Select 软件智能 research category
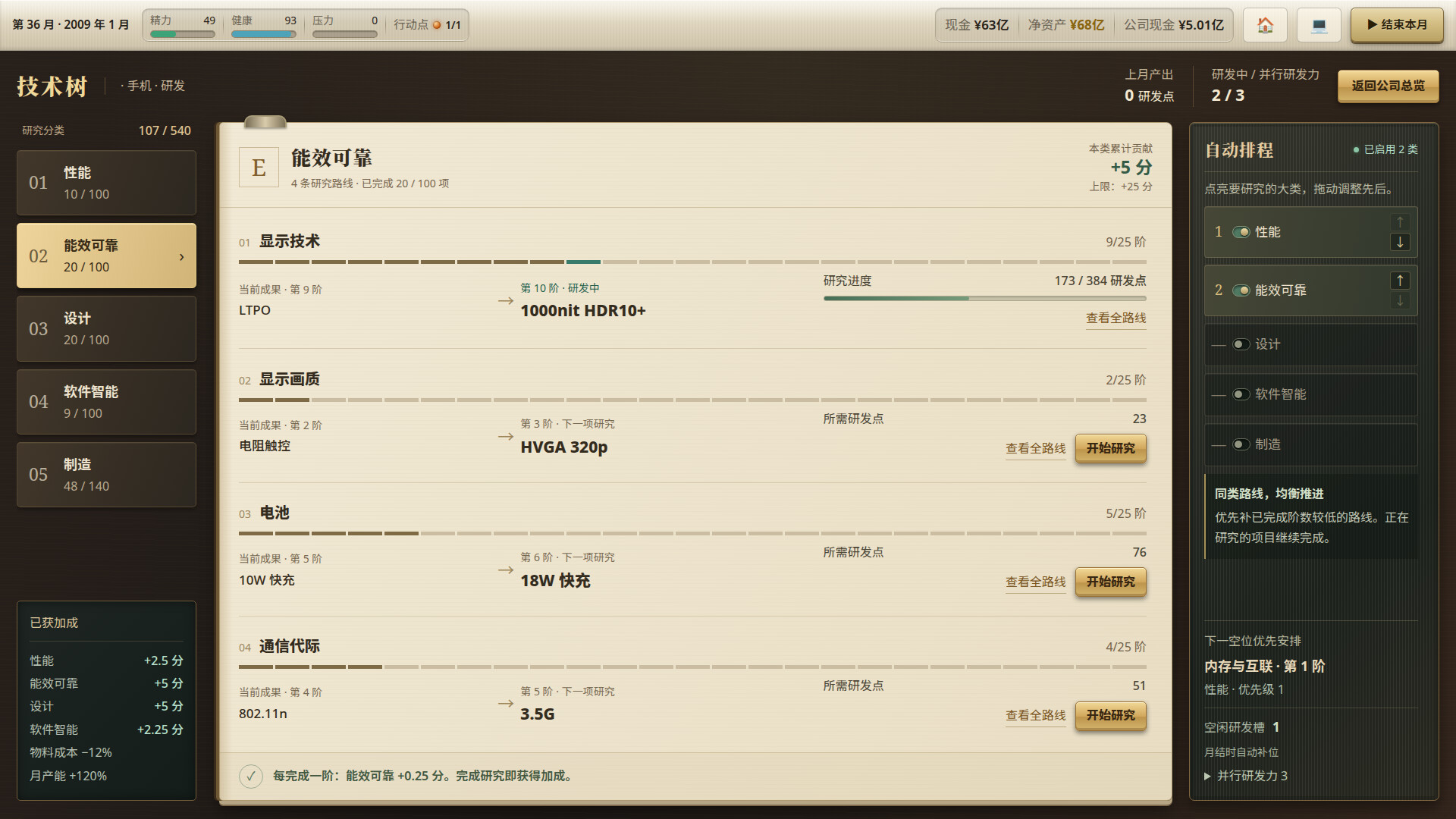The height and width of the screenshot is (819, 1456). click(106, 402)
